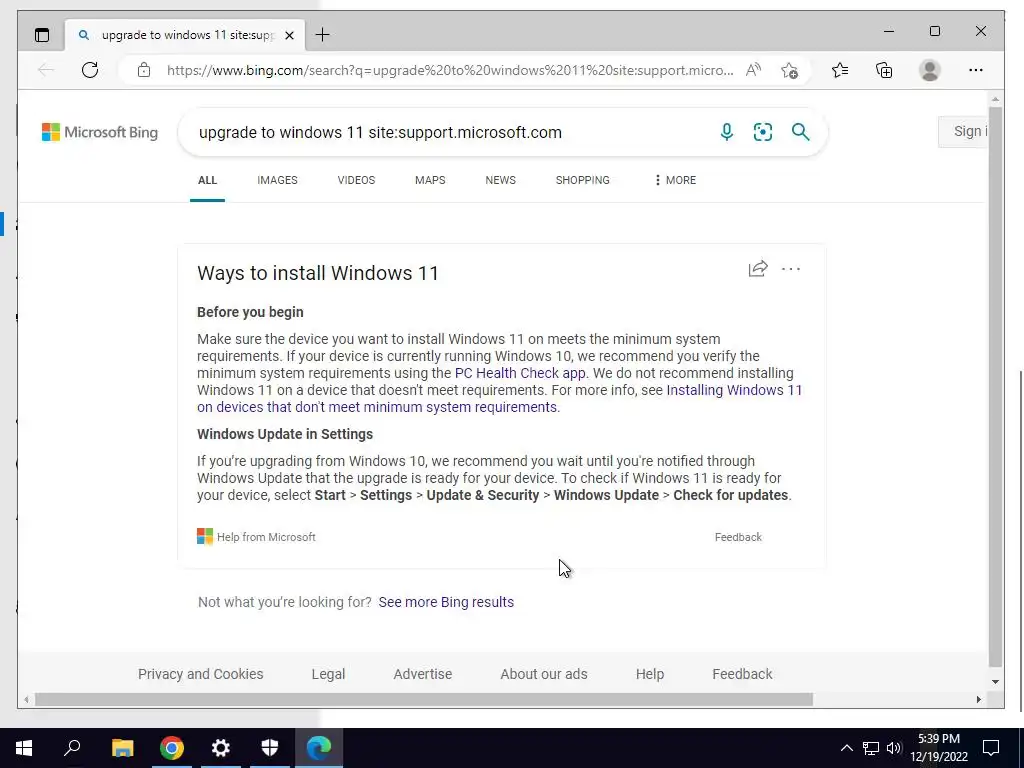
Task: Switch to the MAPS tab
Action: (x=430, y=180)
